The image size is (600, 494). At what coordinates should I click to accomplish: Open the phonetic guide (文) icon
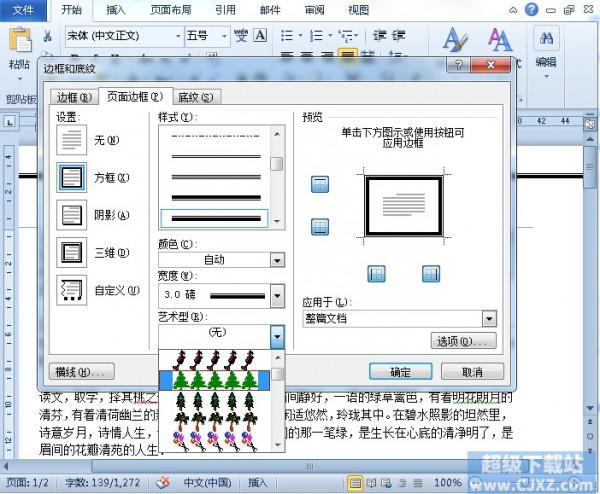241,36
